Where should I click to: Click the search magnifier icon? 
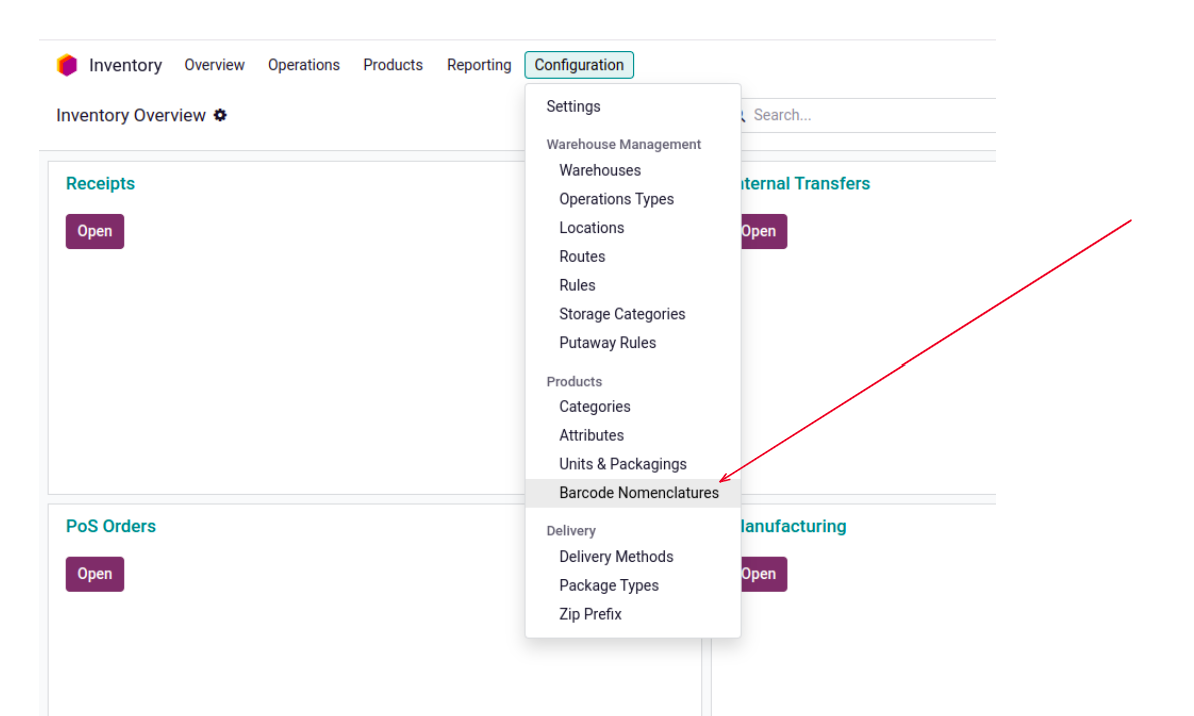[741, 116]
